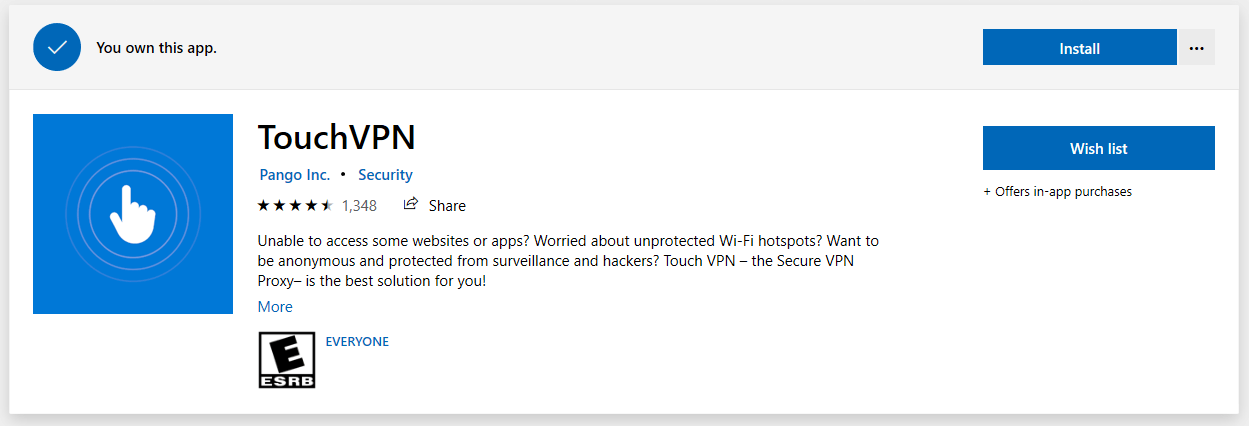Viewport: 1249px width, 426px height.
Task: Open the EVERYONE rating link
Action: pos(357,341)
